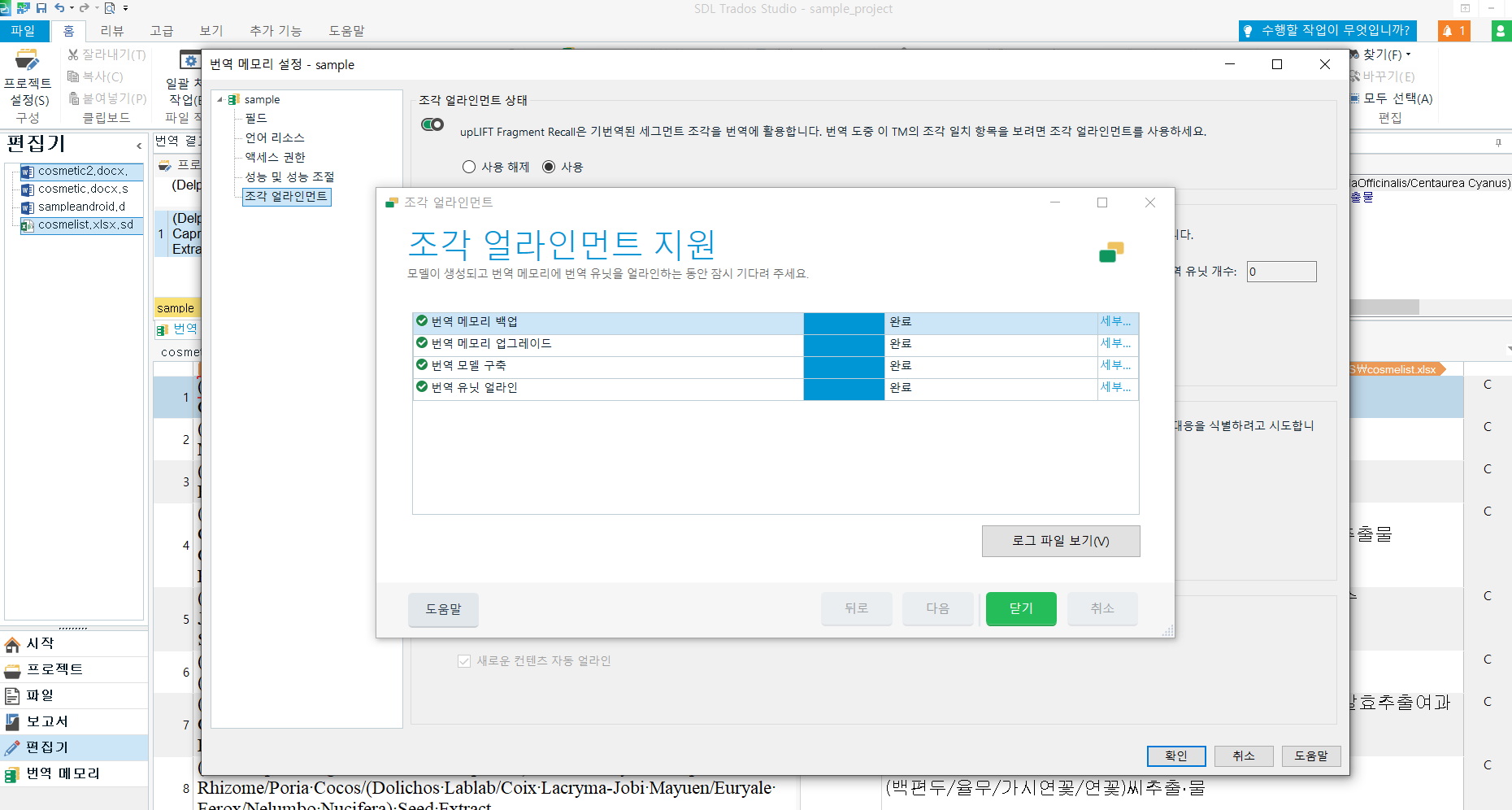The image size is (1512, 810).
Task: Click the lightbulb Tell Me search box
Action: [1327, 31]
